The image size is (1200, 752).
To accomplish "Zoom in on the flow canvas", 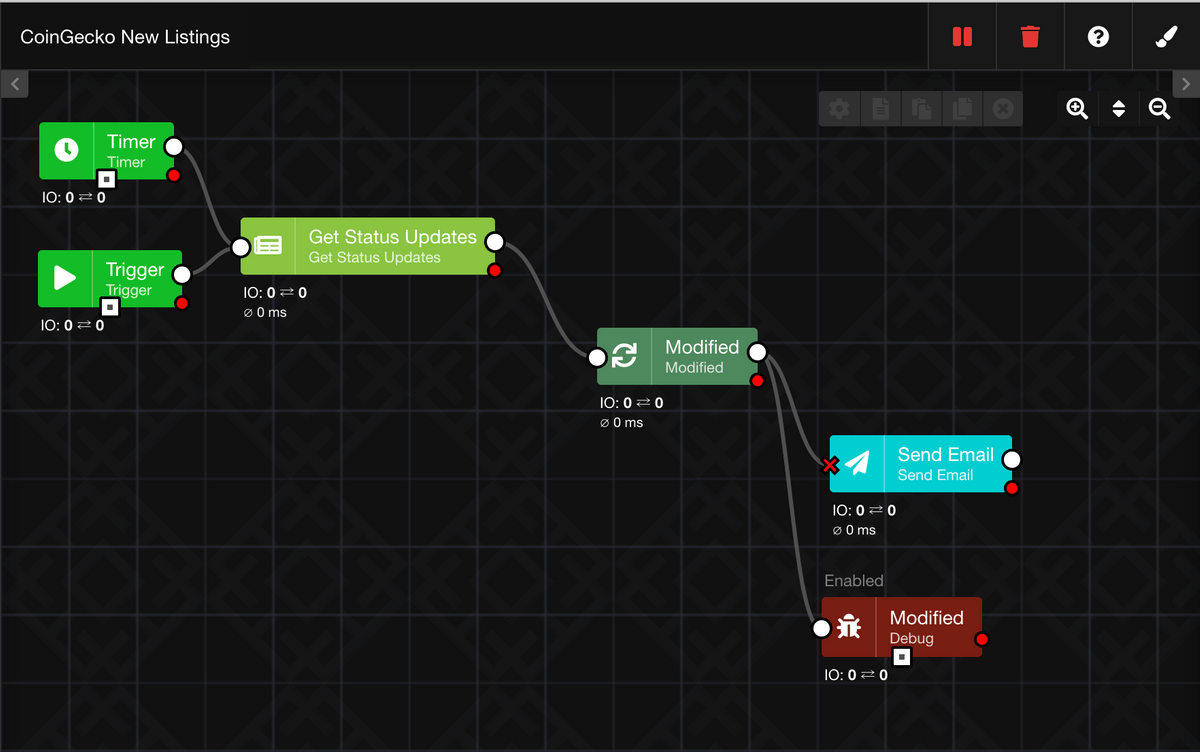I will pyautogui.click(x=1077, y=109).
